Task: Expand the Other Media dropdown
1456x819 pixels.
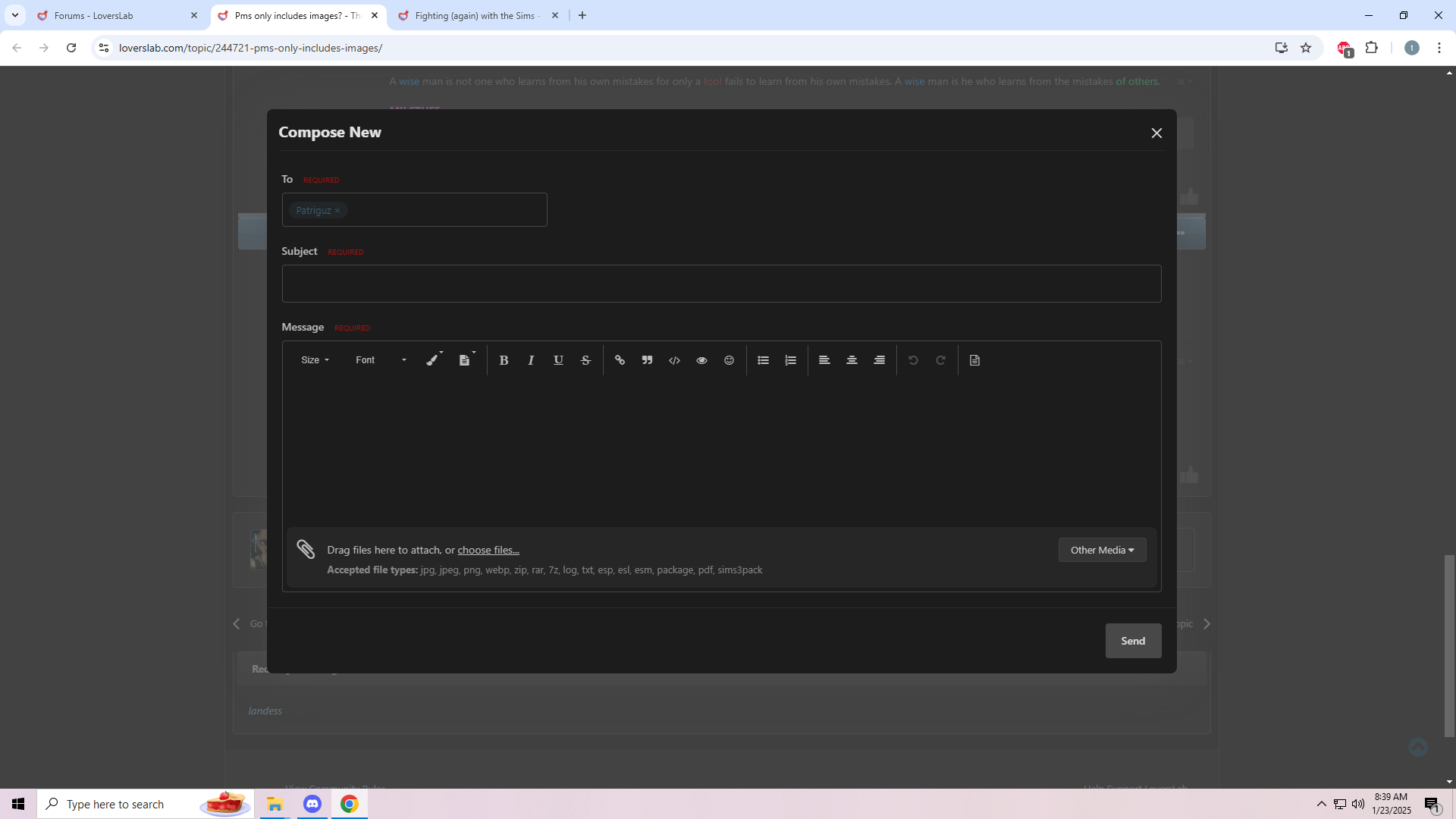Action: click(x=1102, y=550)
